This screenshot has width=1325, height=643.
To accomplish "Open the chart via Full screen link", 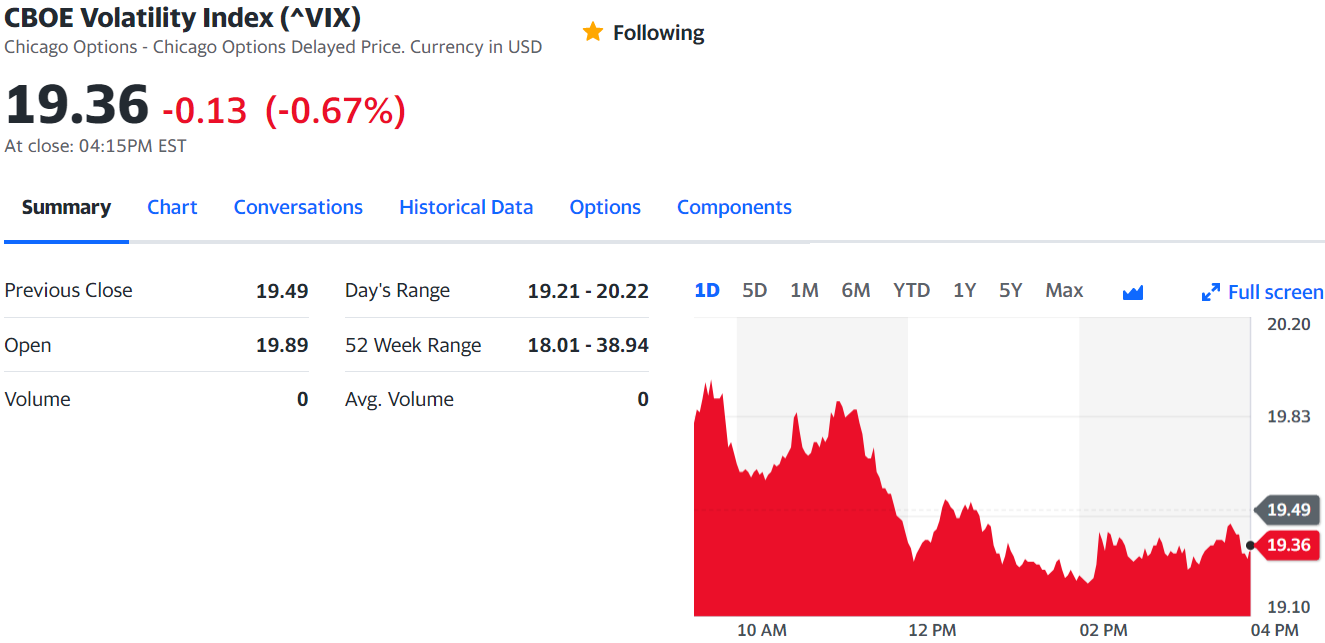I will click(x=1275, y=292).
